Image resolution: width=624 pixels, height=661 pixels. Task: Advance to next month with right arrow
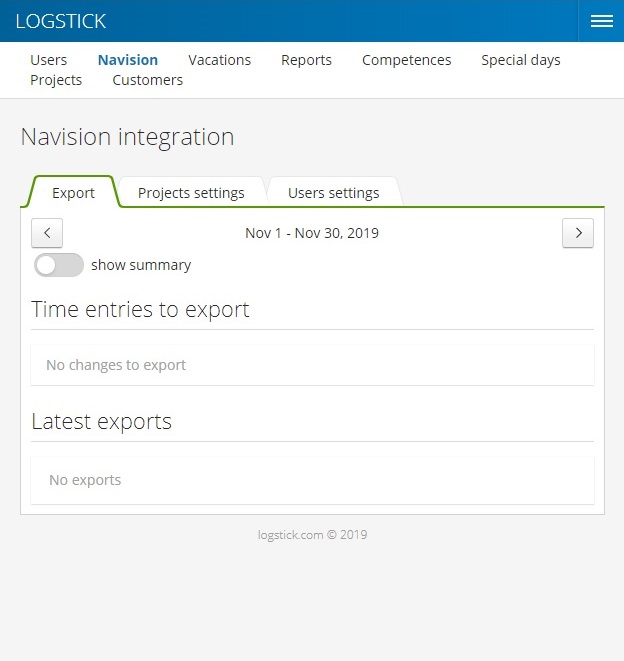tap(578, 233)
